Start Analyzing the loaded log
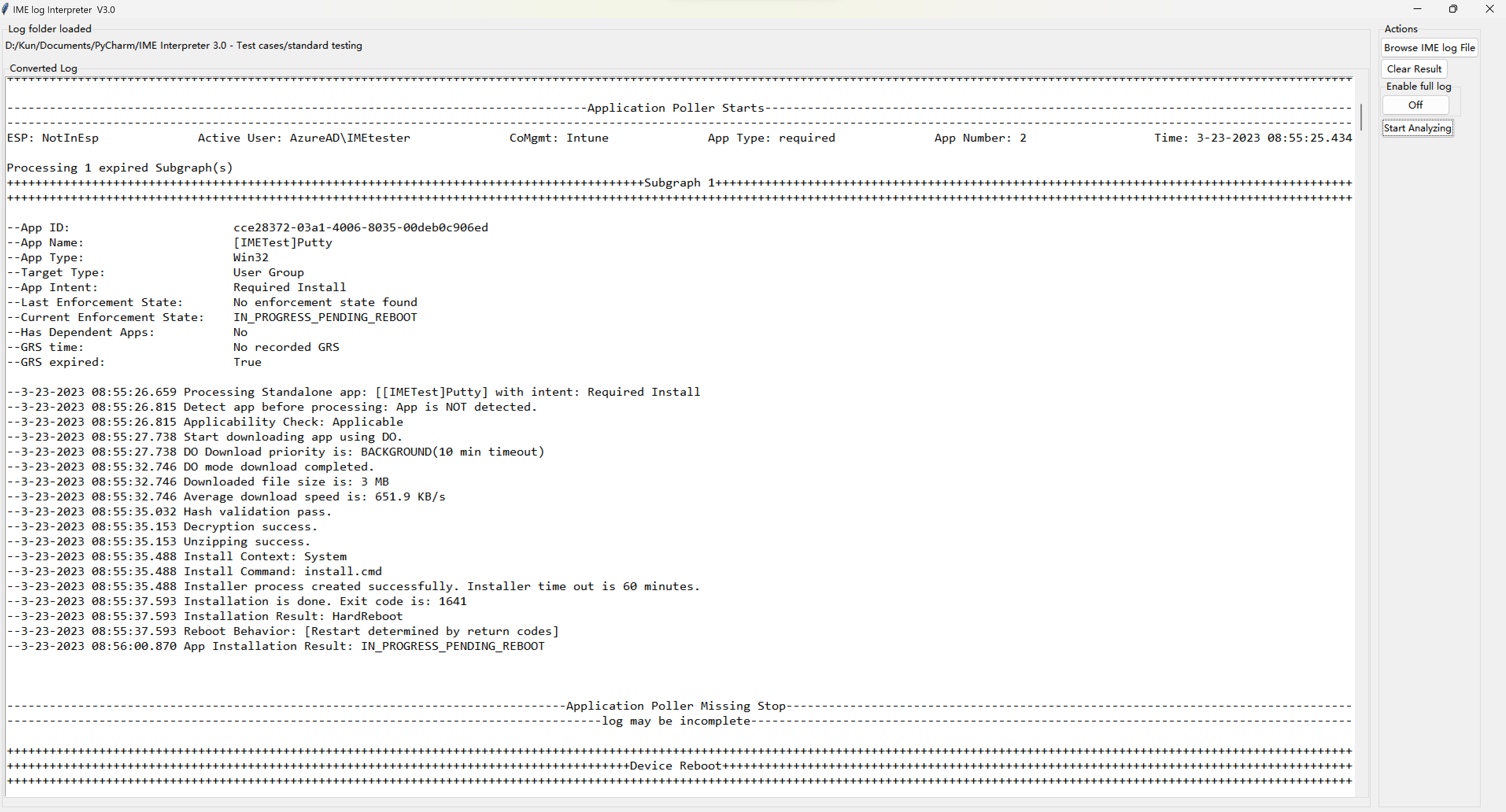Screen dimensions: 1506x812 tap(1417, 127)
